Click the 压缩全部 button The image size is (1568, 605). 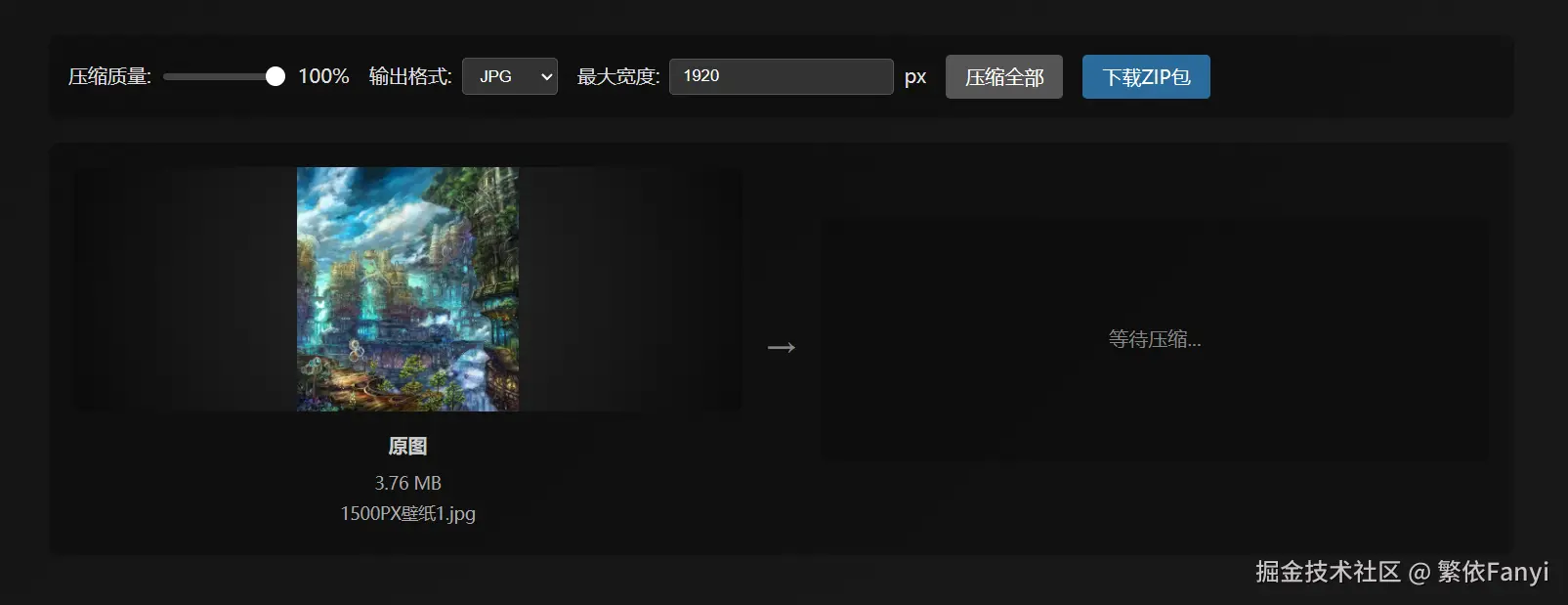1004,77
